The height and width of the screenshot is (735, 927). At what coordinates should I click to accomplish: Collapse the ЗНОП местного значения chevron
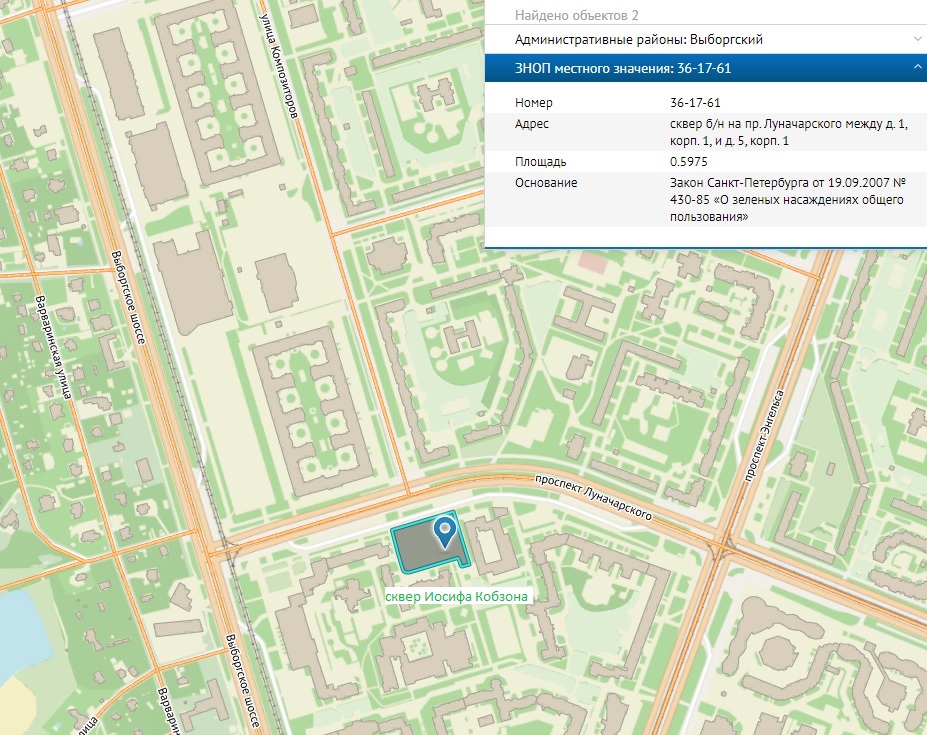(x=917, y=68)
